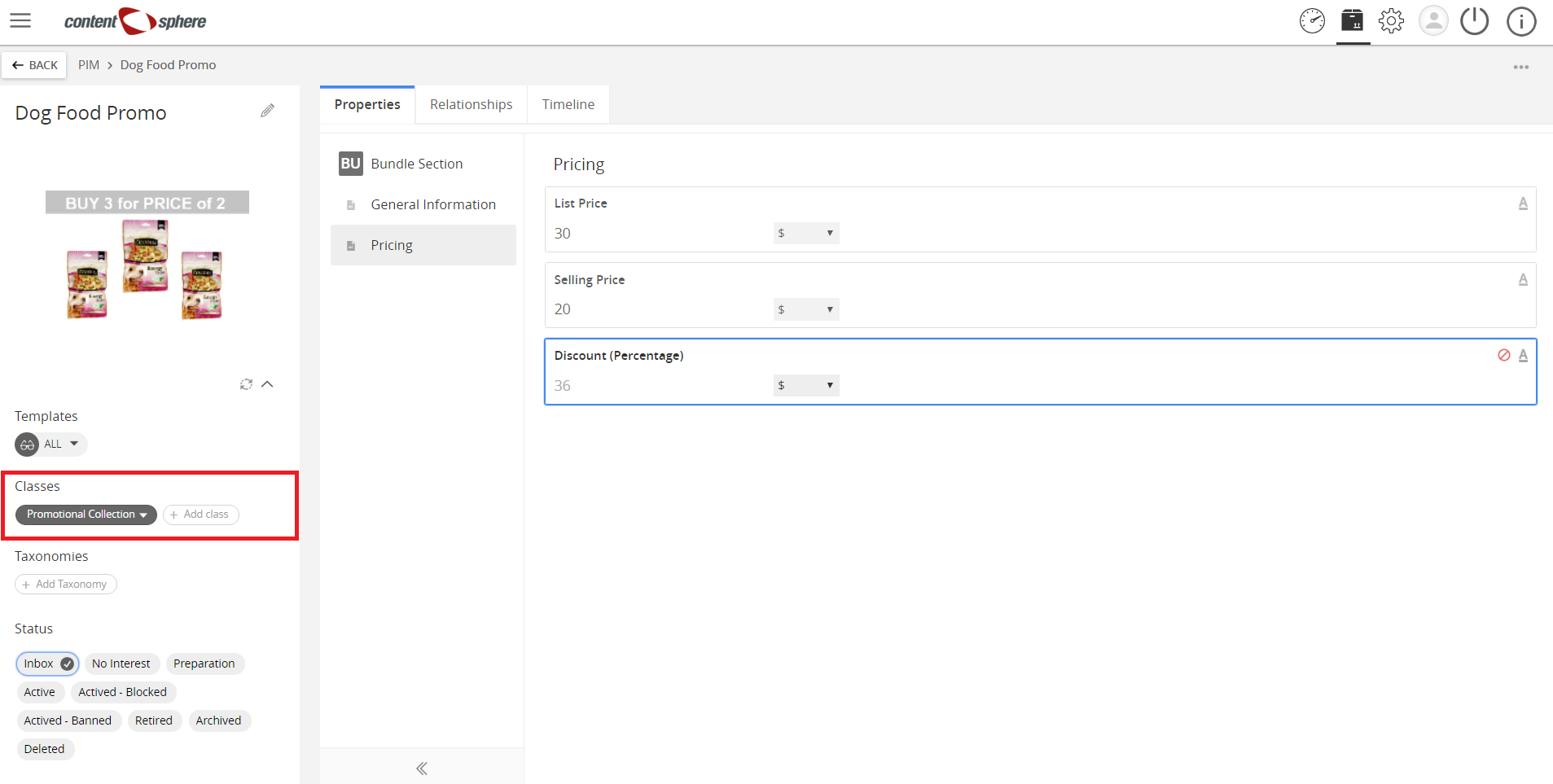This screenshot has height=784, width=1553.
Task: Open the dashboard gauge icon
Action: pyautogui.click(x=1312, y=21)
